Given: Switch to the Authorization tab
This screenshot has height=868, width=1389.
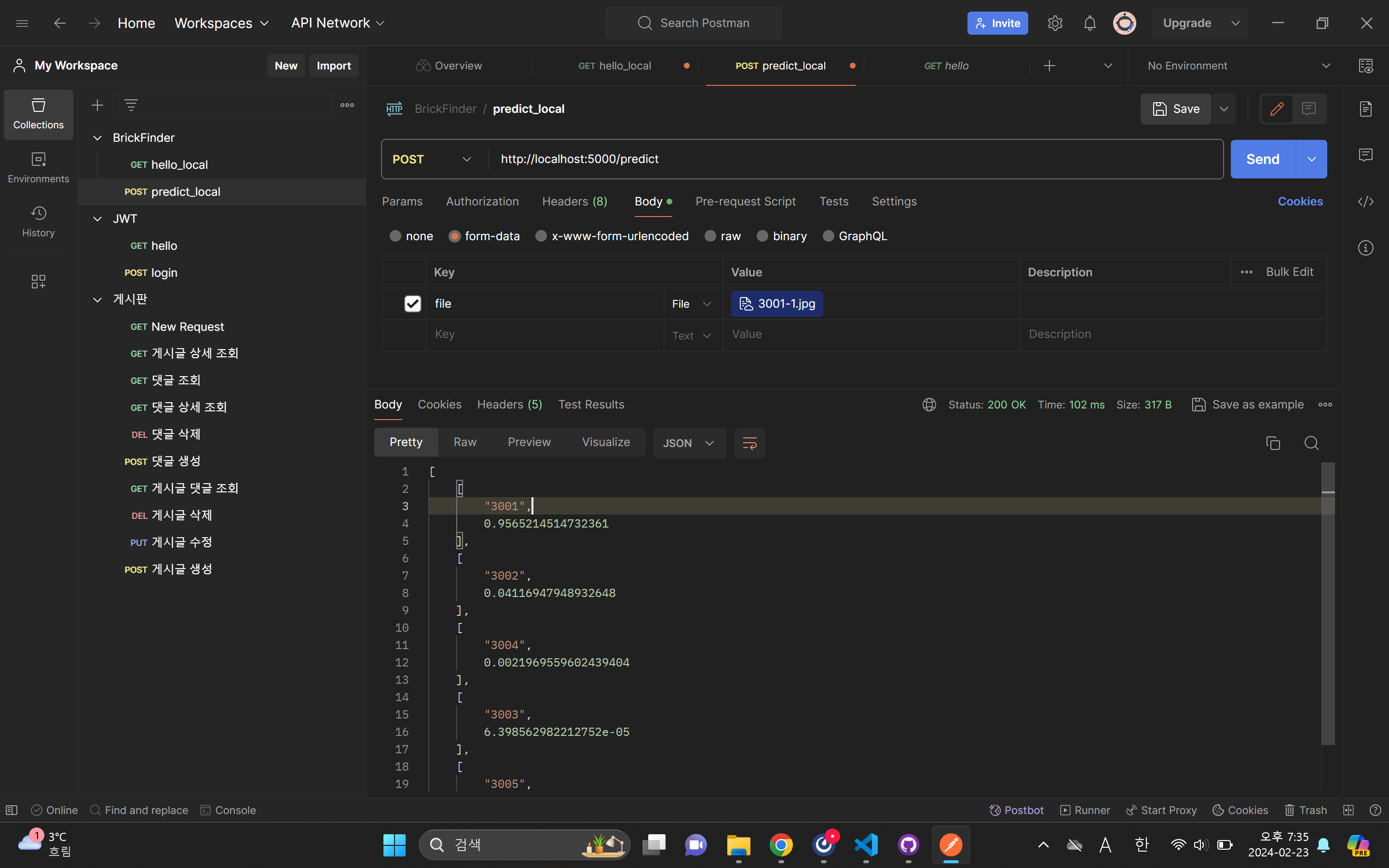Looking at the screenshot, I should pyautogui.click(x=482, y=202).
